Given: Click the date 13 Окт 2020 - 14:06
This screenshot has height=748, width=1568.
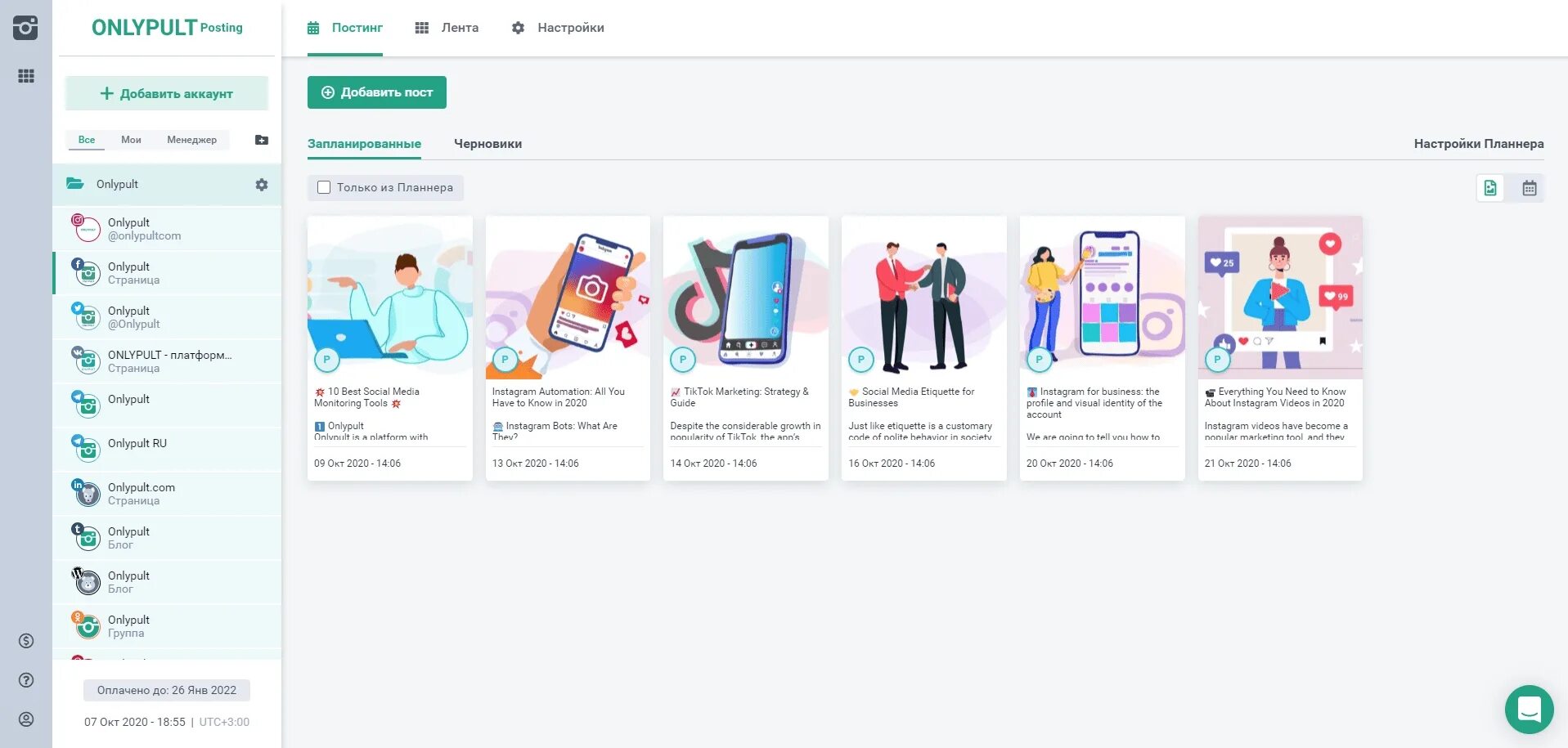Looking at the screenshot, I should (535, 464).
